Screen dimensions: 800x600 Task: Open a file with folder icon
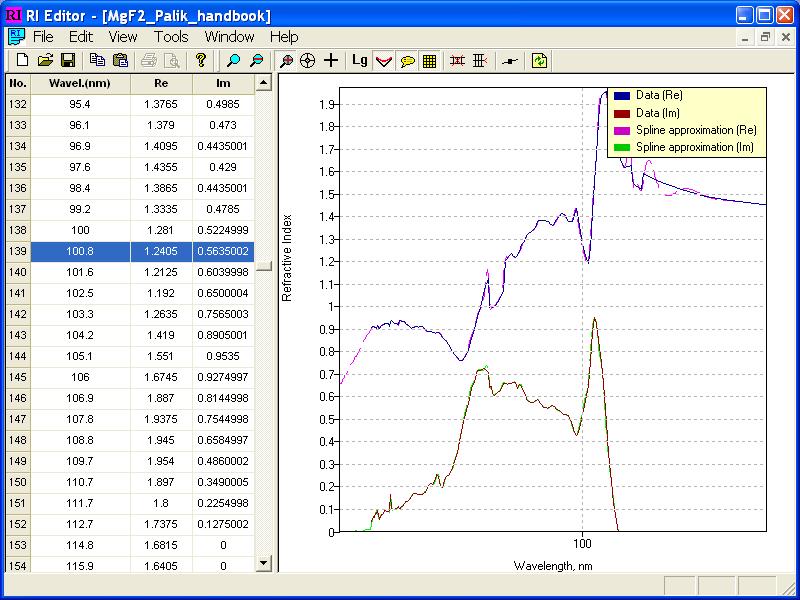45,61
